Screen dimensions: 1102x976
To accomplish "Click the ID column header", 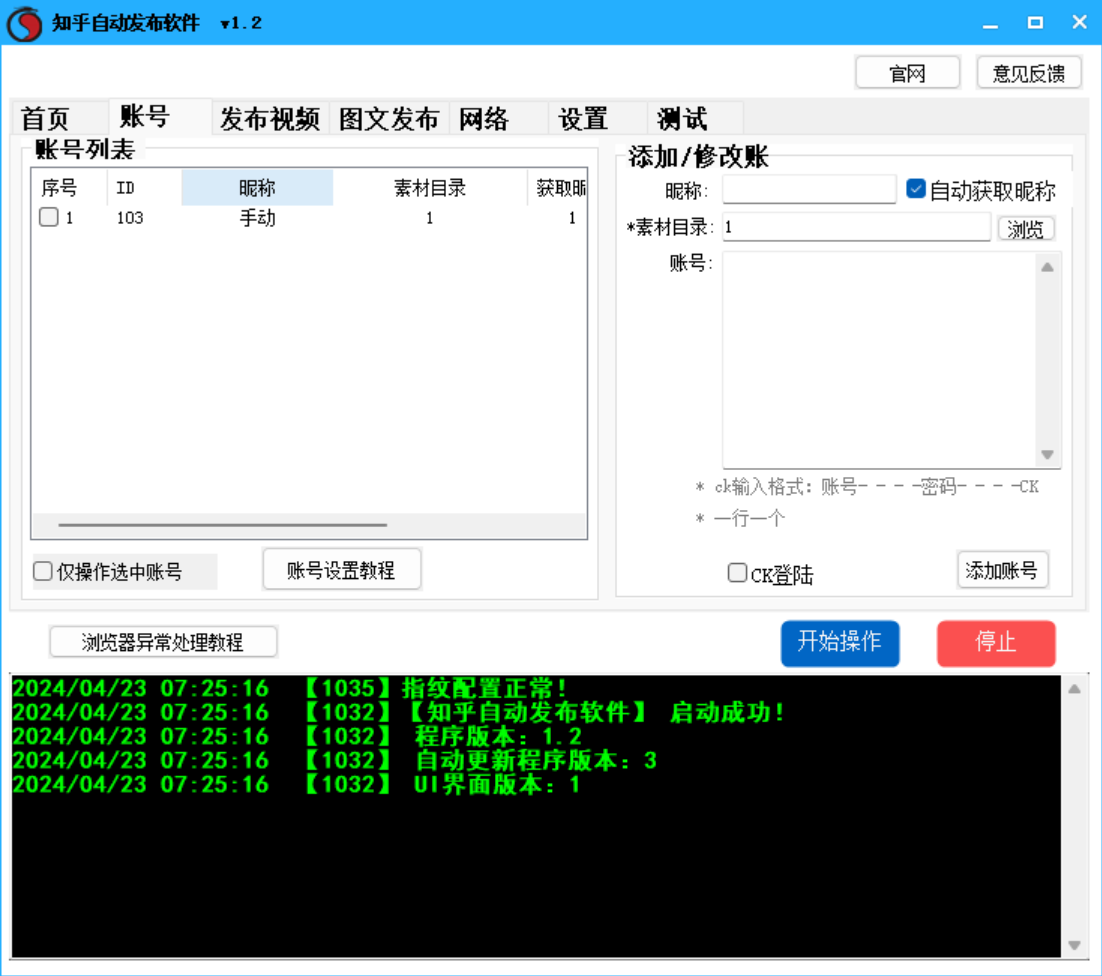I will click(x=144, y=188).
